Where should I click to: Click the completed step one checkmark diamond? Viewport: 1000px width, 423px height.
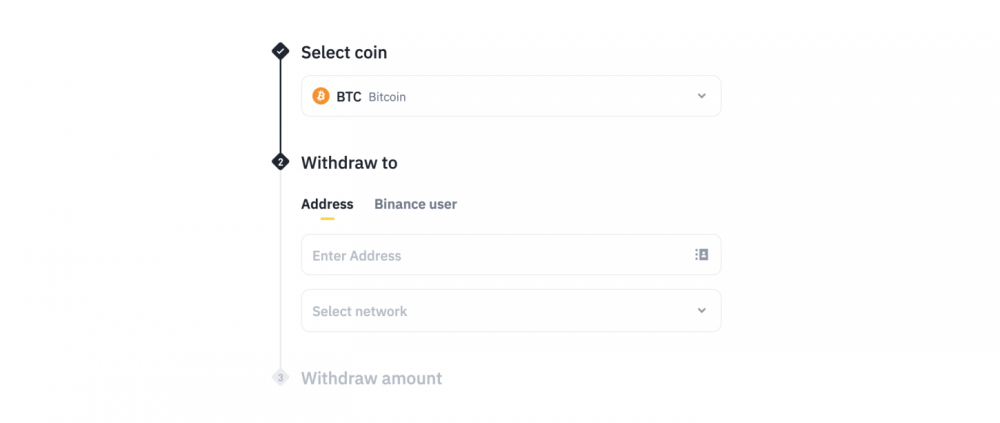[x=281, y=50]
